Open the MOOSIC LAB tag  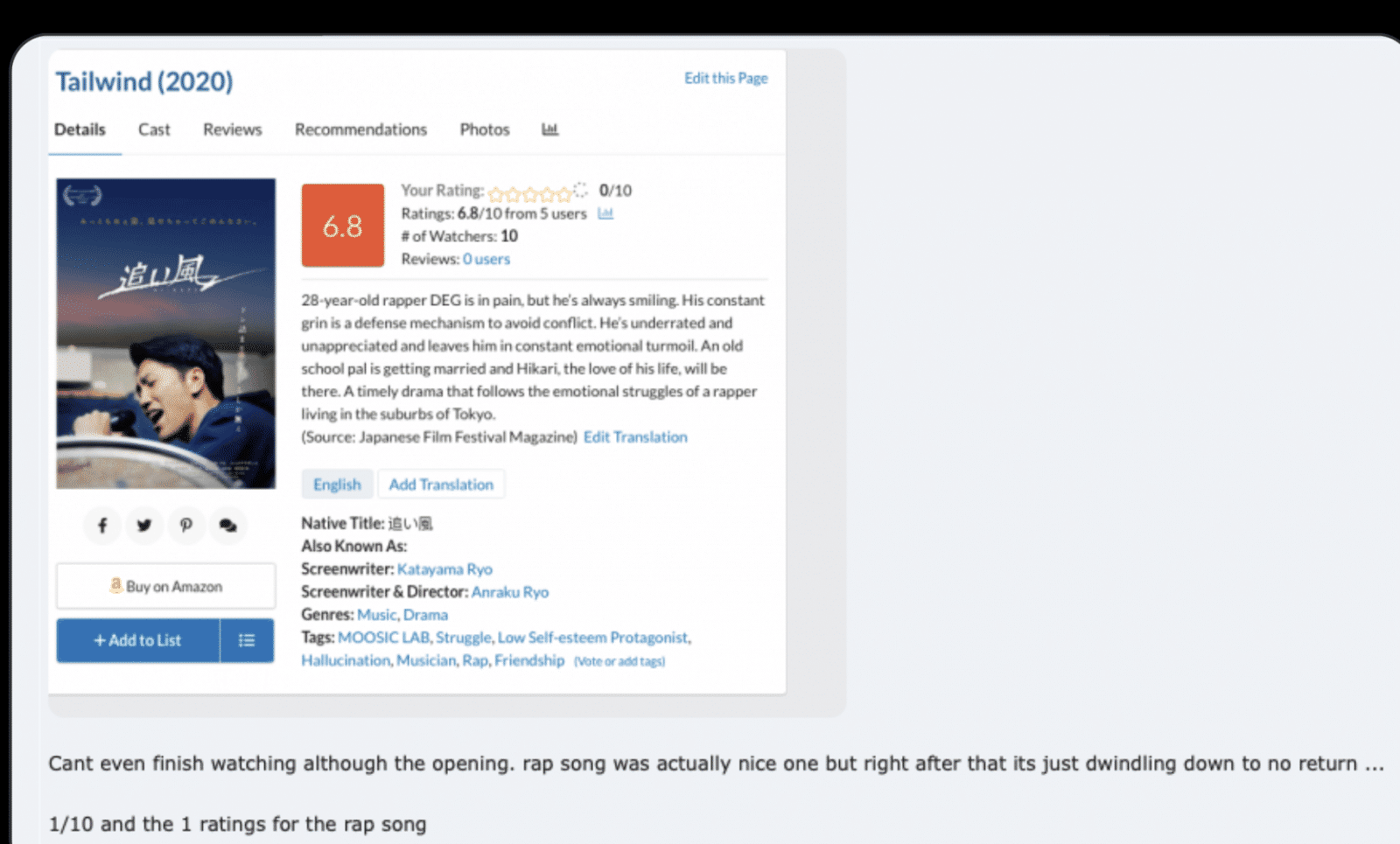coord(383,638)
